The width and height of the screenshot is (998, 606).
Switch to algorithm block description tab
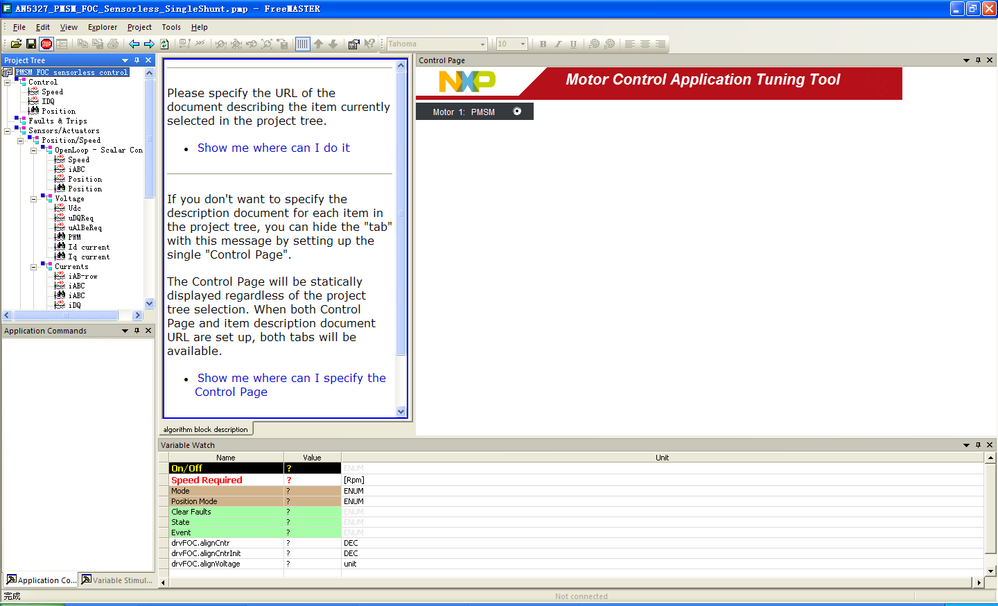[x=206, y=430]
